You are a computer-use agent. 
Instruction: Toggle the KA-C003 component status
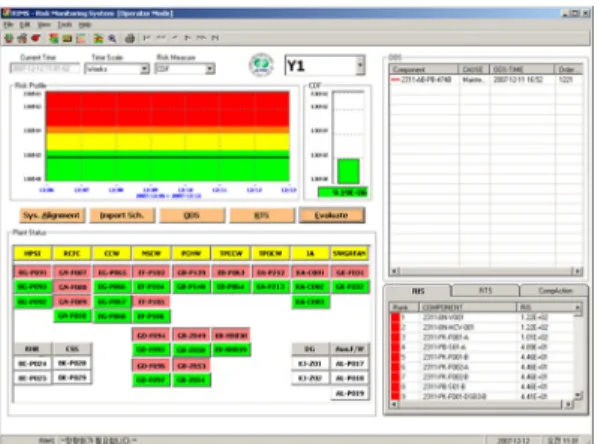pos(310,302)
